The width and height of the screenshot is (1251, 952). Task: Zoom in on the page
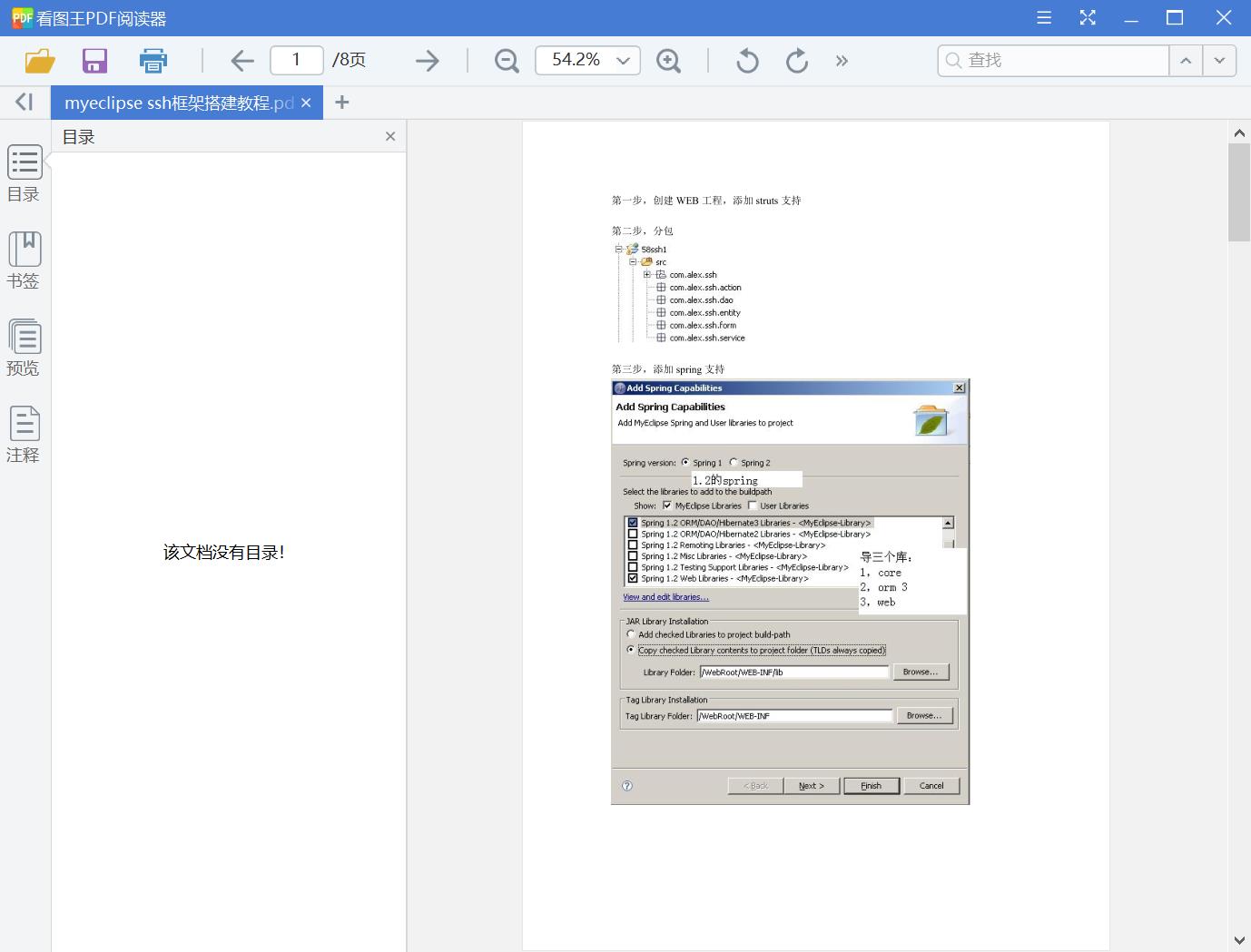click(669, 61)
